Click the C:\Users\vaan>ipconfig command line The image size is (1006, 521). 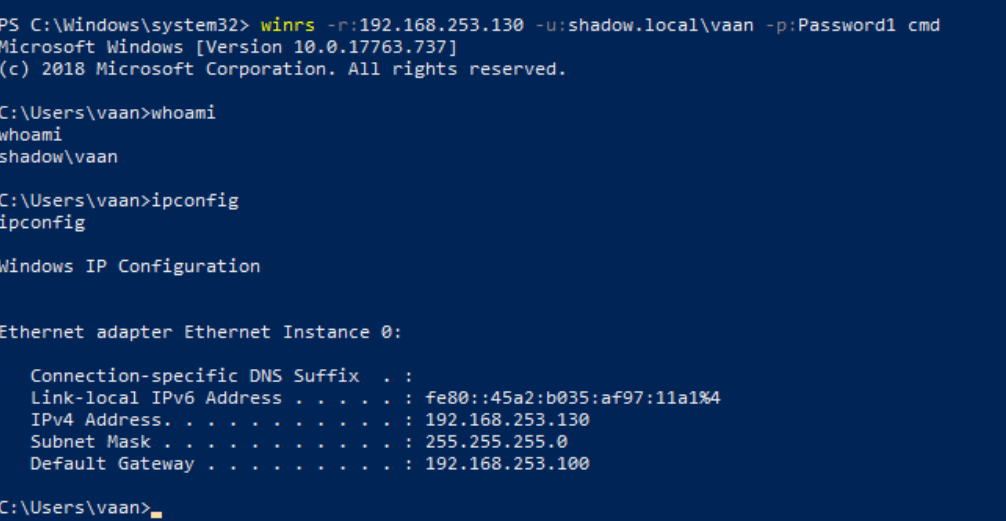118,201
